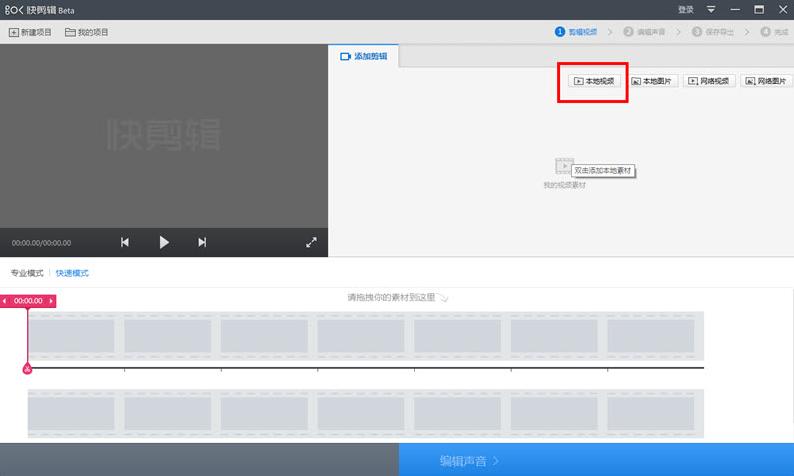Viewport: 794px width, 476px height.
Task: Select the 添加剪辑 tab
Action: point(363,56)
